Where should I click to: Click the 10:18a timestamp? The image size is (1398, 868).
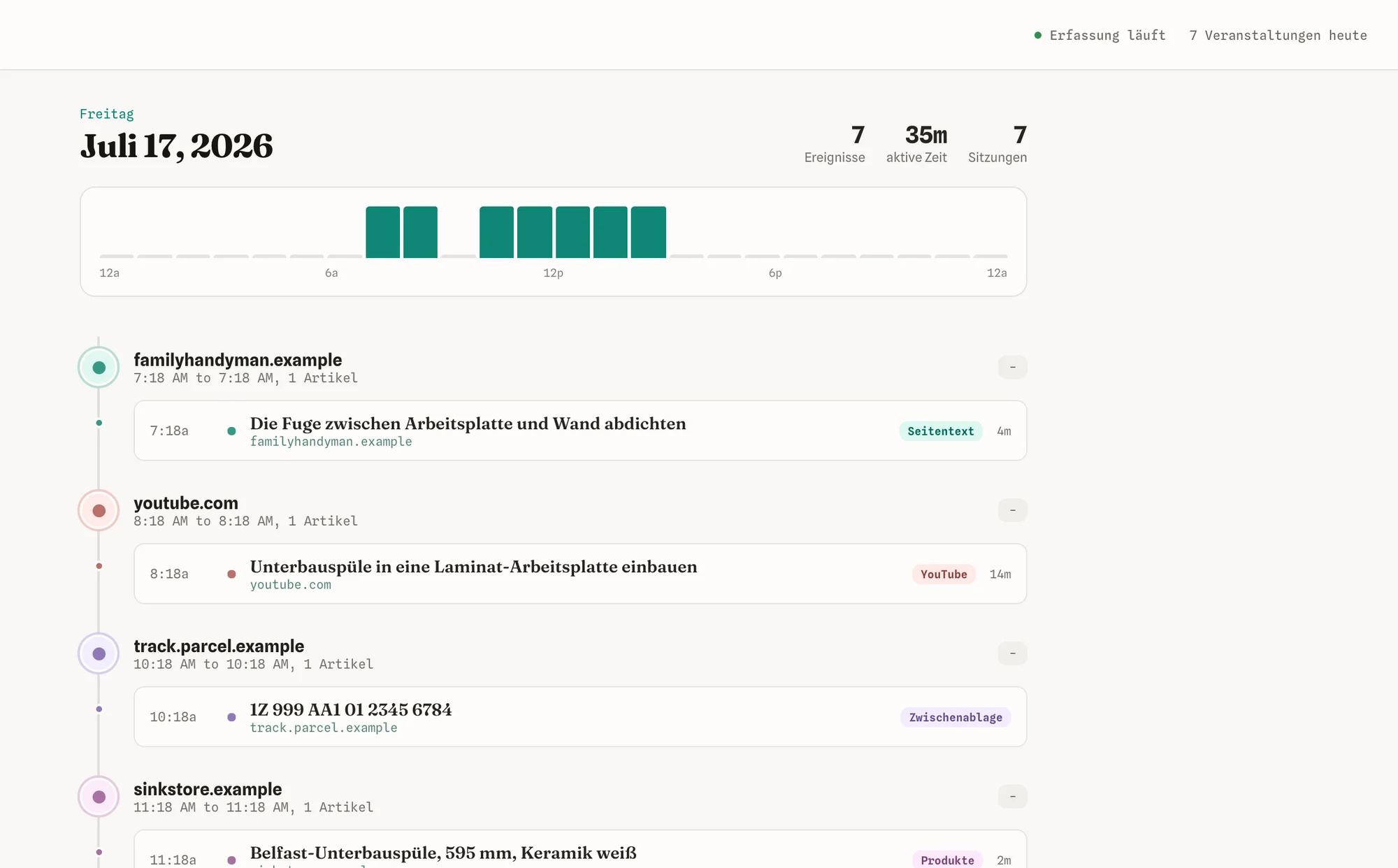pos(173,717)
